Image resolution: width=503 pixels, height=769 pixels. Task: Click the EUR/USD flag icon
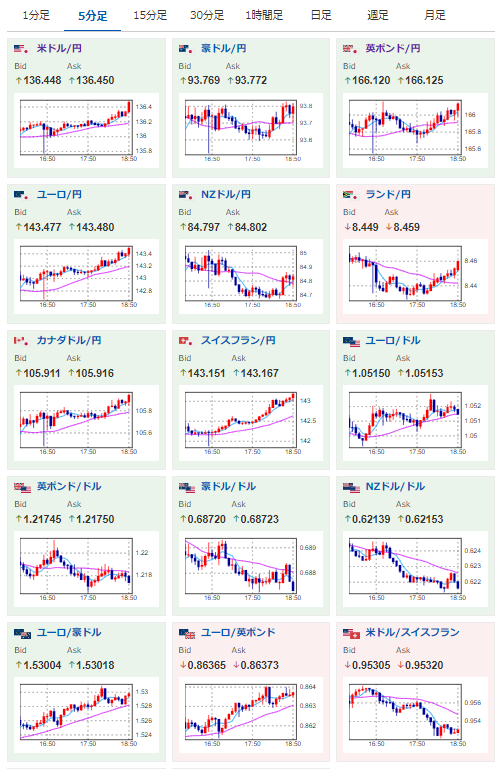(x=352, y=341)
